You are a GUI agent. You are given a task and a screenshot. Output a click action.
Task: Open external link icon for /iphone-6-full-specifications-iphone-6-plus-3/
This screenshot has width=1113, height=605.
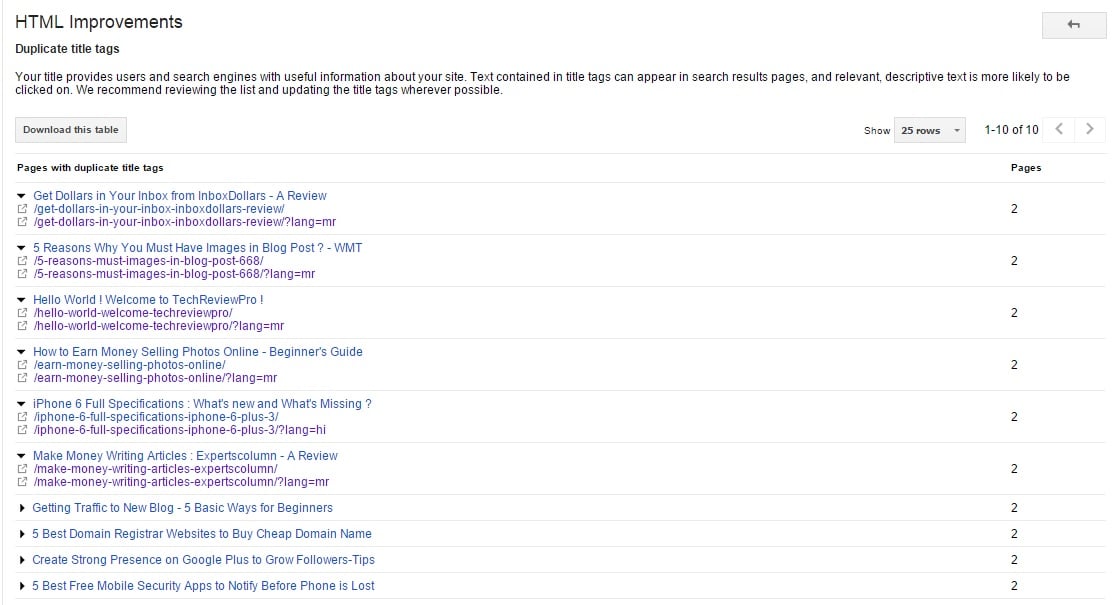point(22,417)
